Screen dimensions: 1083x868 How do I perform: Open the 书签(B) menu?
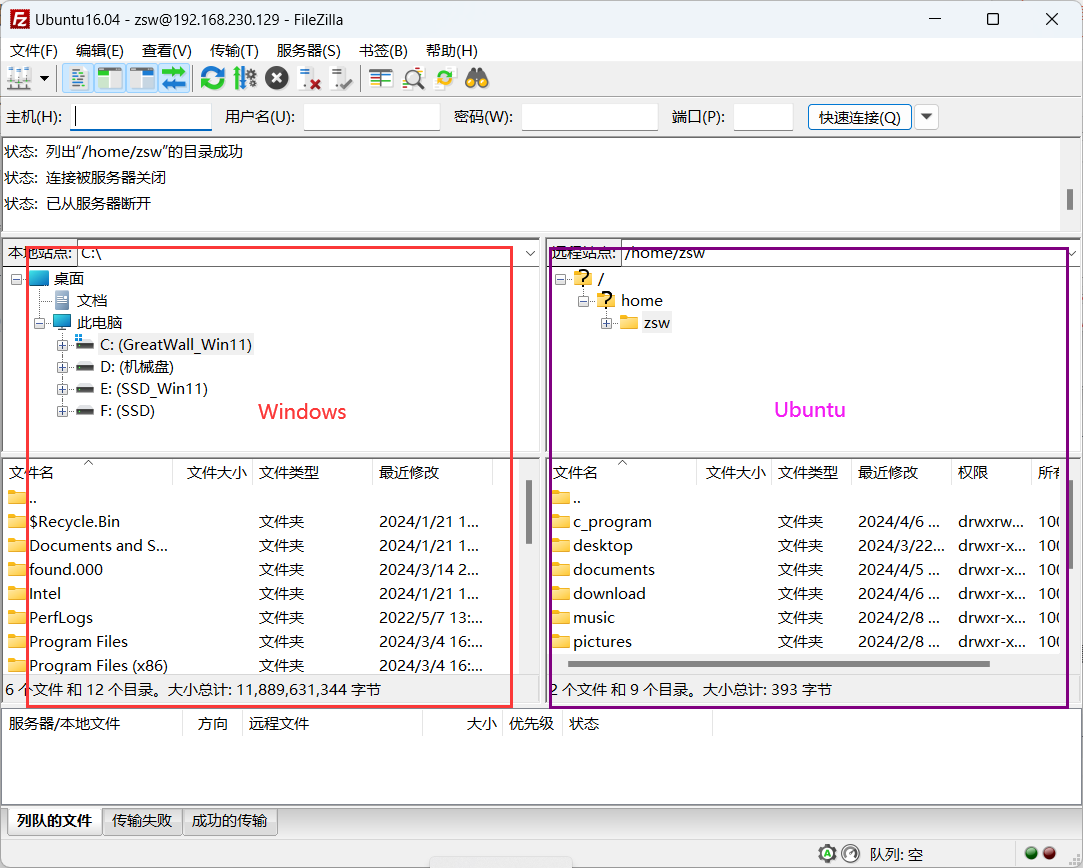click(x=383, y=50)
